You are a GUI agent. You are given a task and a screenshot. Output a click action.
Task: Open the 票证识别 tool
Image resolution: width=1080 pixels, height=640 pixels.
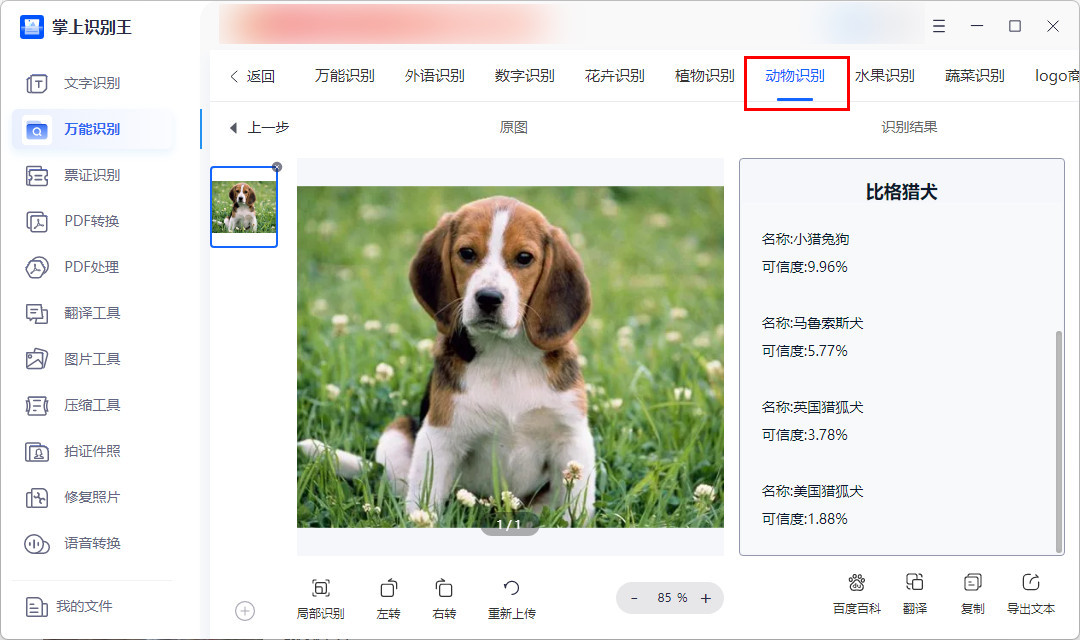point(97,175)
